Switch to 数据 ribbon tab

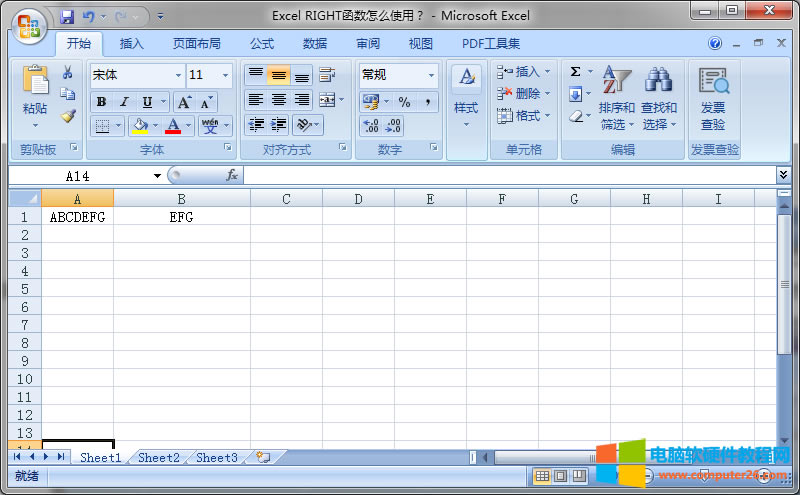(x=315, y=44)
